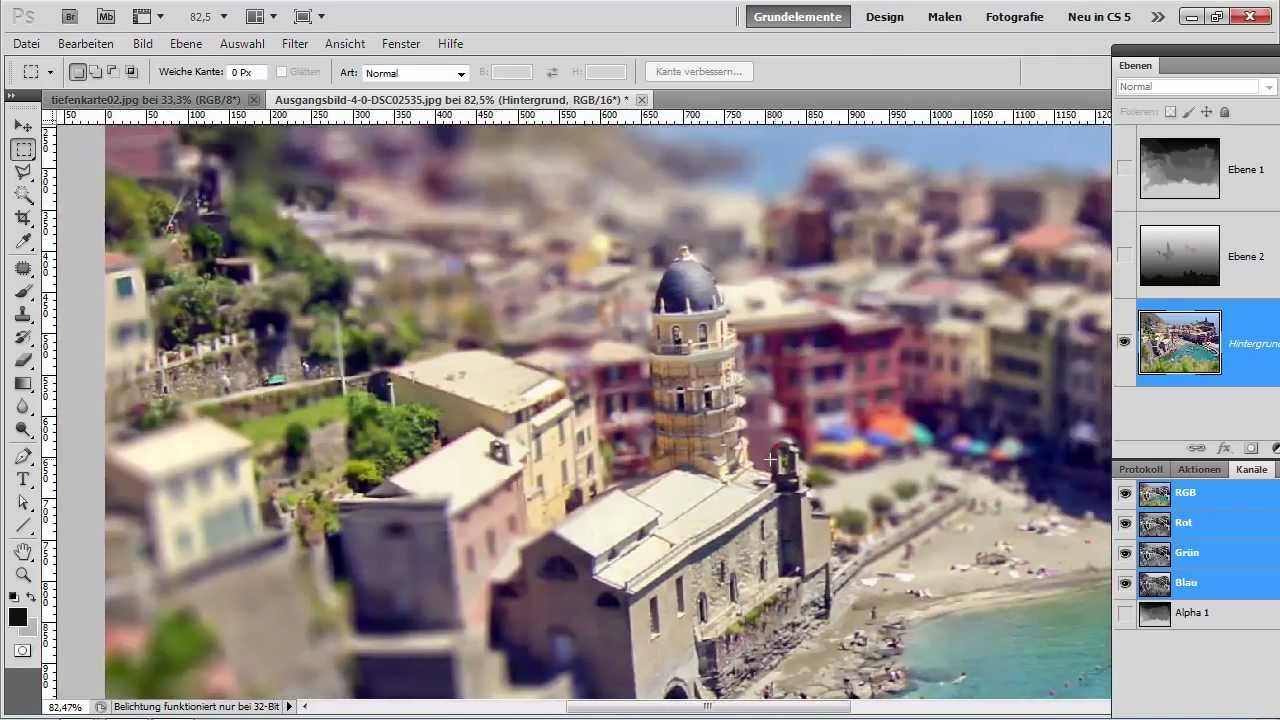Show the Alpha 1 channel
The image size is (1280, 720).
(1125, 613)
